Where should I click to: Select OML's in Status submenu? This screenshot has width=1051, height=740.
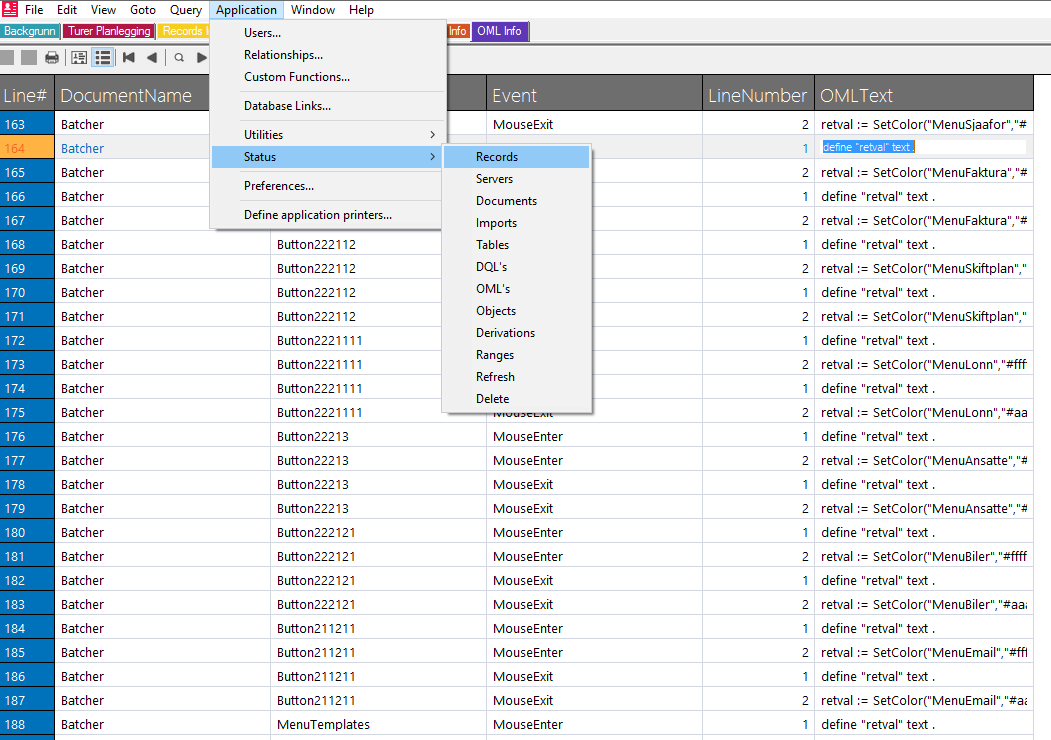point(517,289)
